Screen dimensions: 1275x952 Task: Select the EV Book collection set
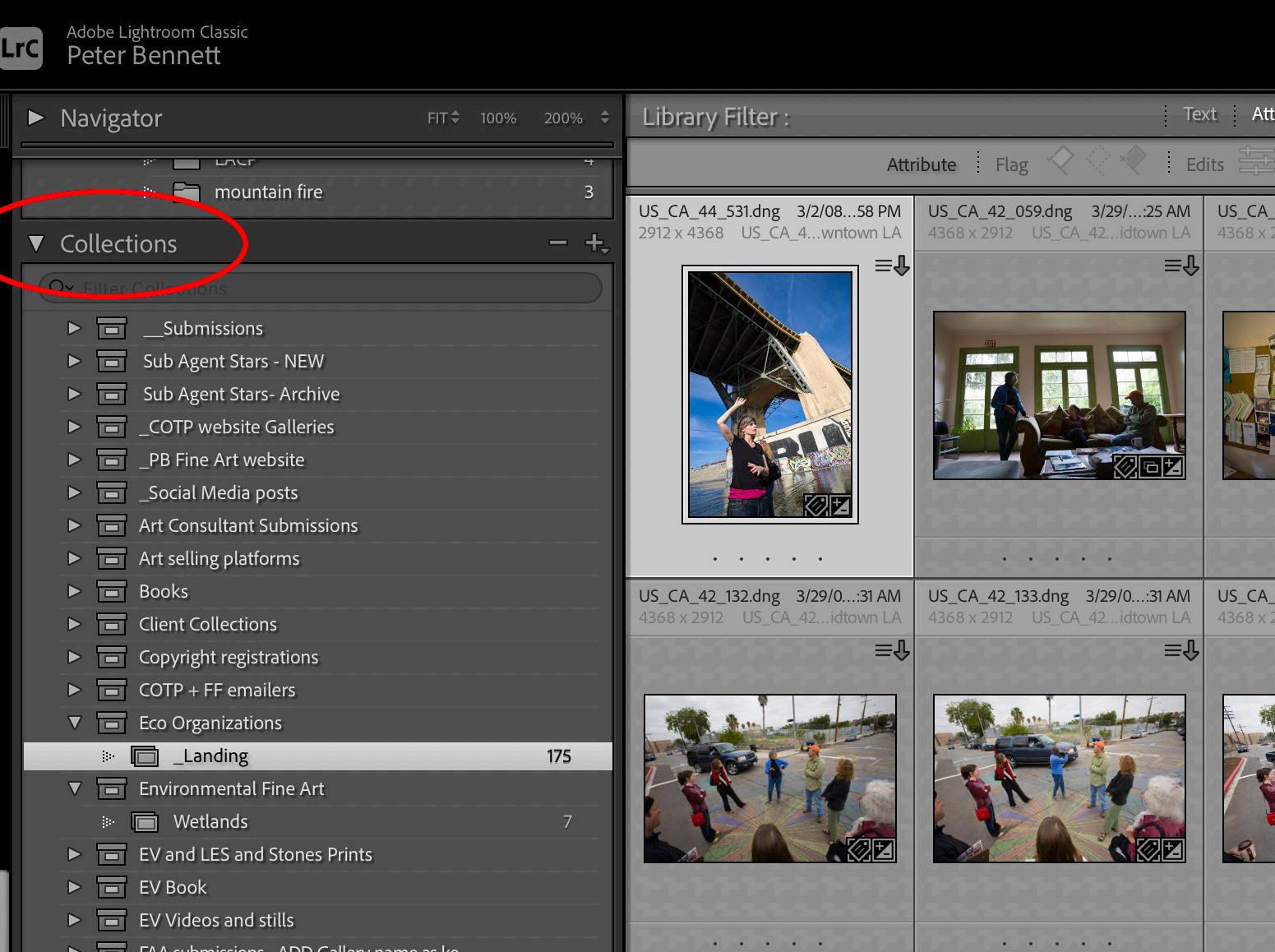pyautogui.click(x=318, y=887)
